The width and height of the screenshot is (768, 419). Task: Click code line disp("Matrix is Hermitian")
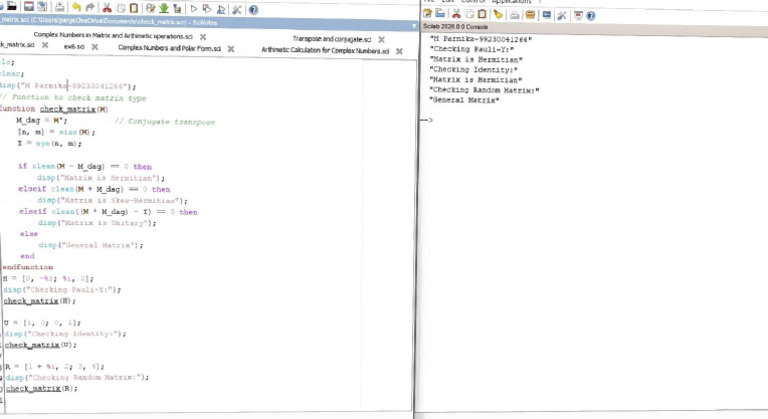101,178
